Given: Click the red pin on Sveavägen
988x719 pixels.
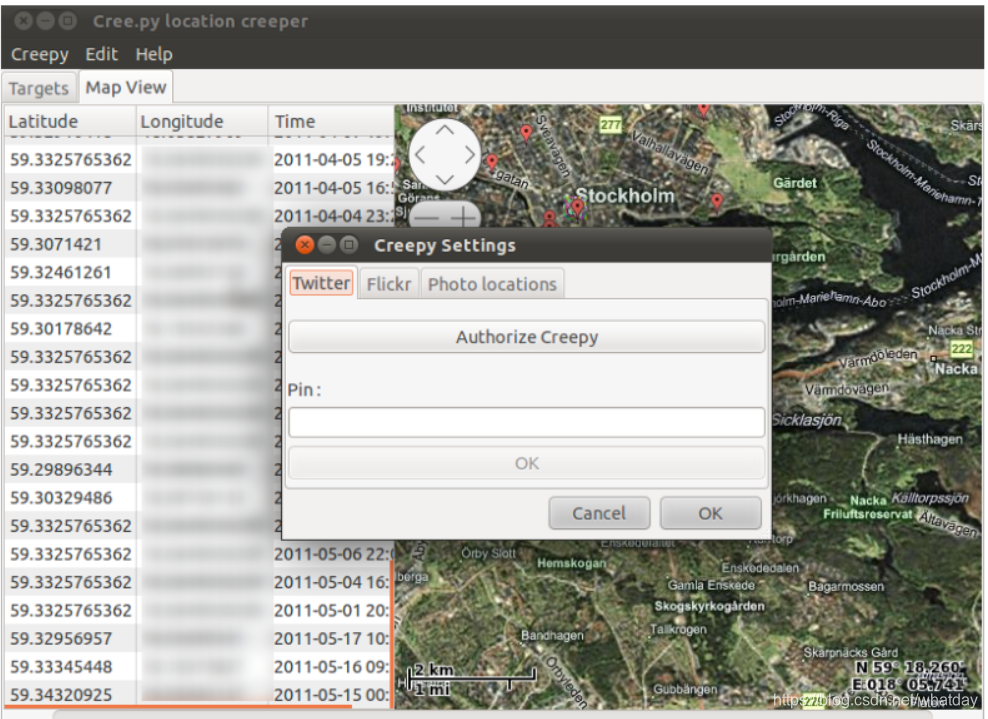Looking at the screenshot, I should pos(526,132).
